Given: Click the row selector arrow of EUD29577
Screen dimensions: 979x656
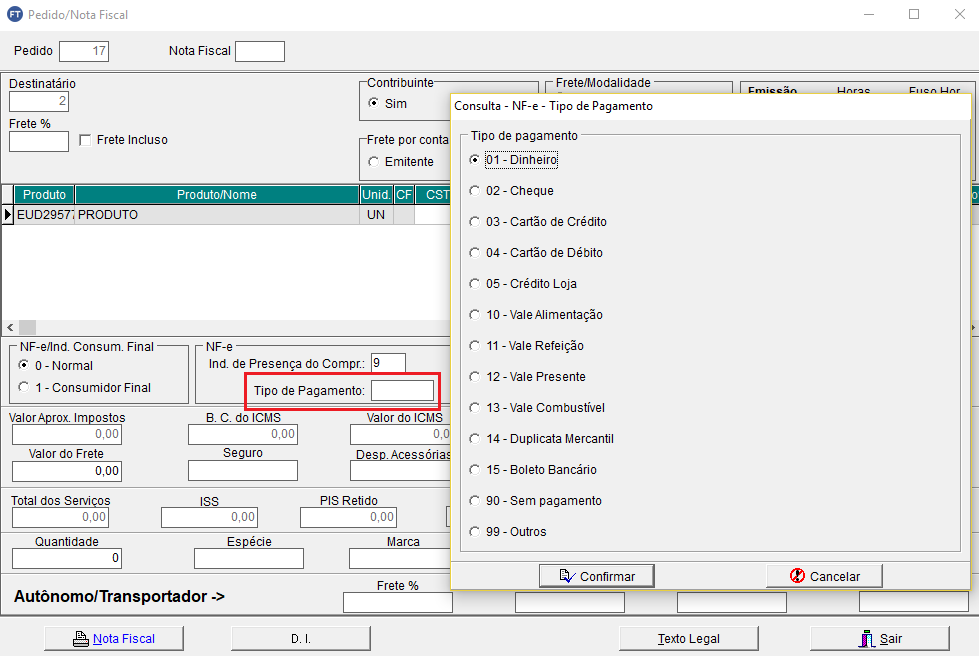Looking at the screenshot, I should pos(7,215).
